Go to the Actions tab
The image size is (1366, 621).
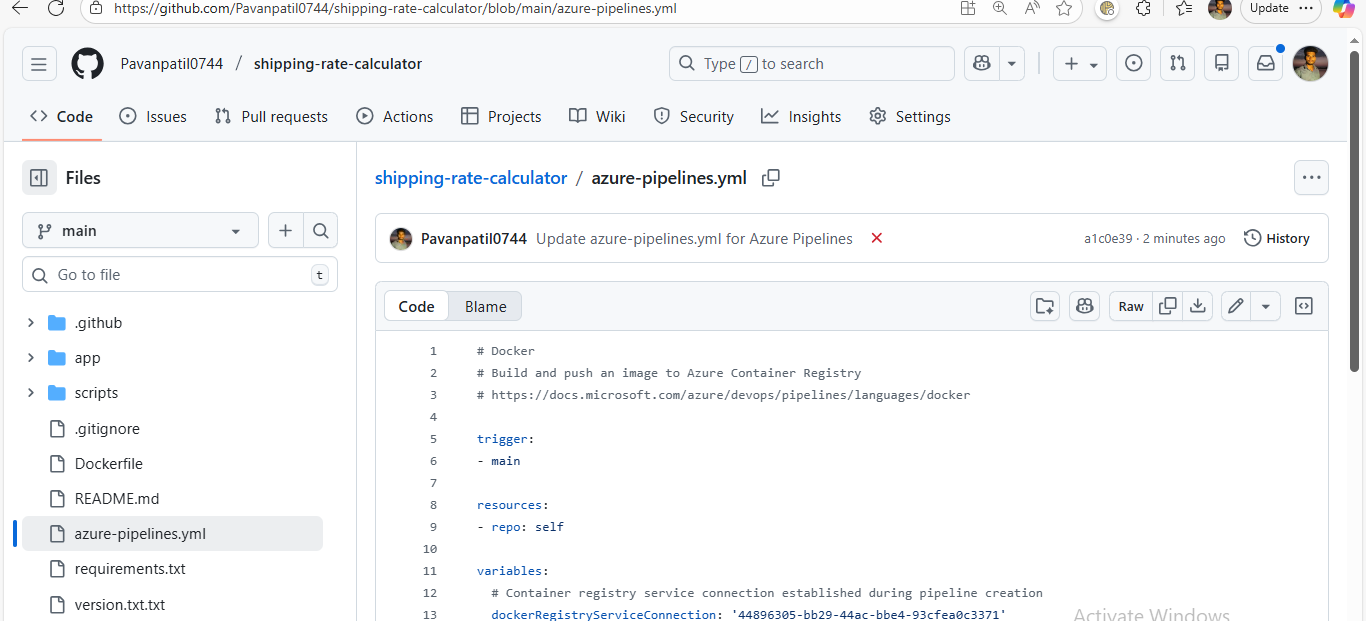tap(395, 117)
